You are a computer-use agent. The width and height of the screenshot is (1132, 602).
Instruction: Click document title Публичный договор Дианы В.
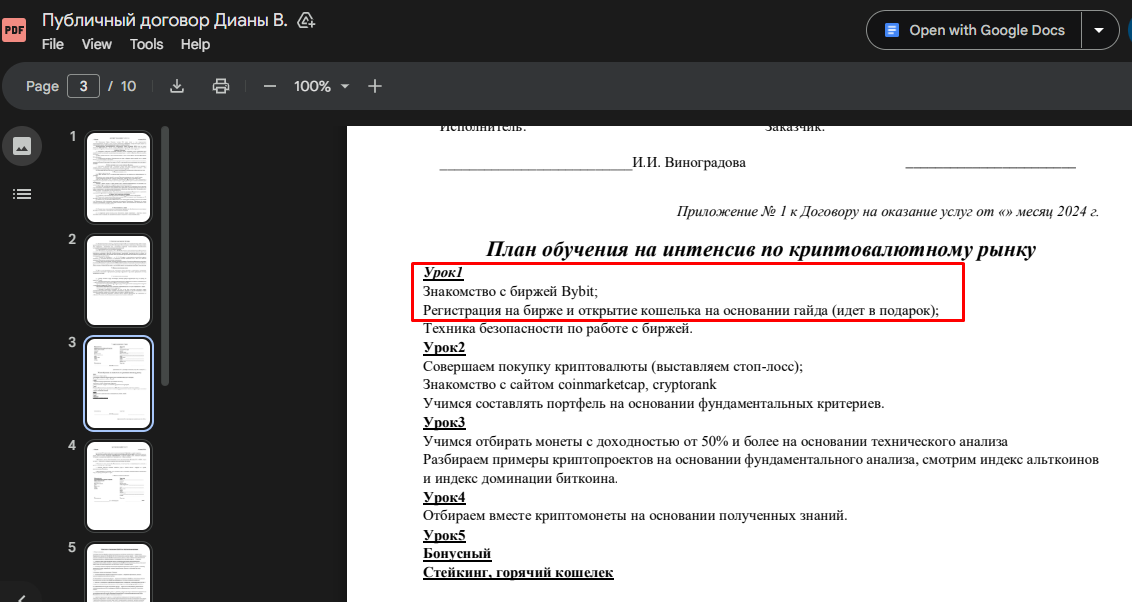(165, 20)
